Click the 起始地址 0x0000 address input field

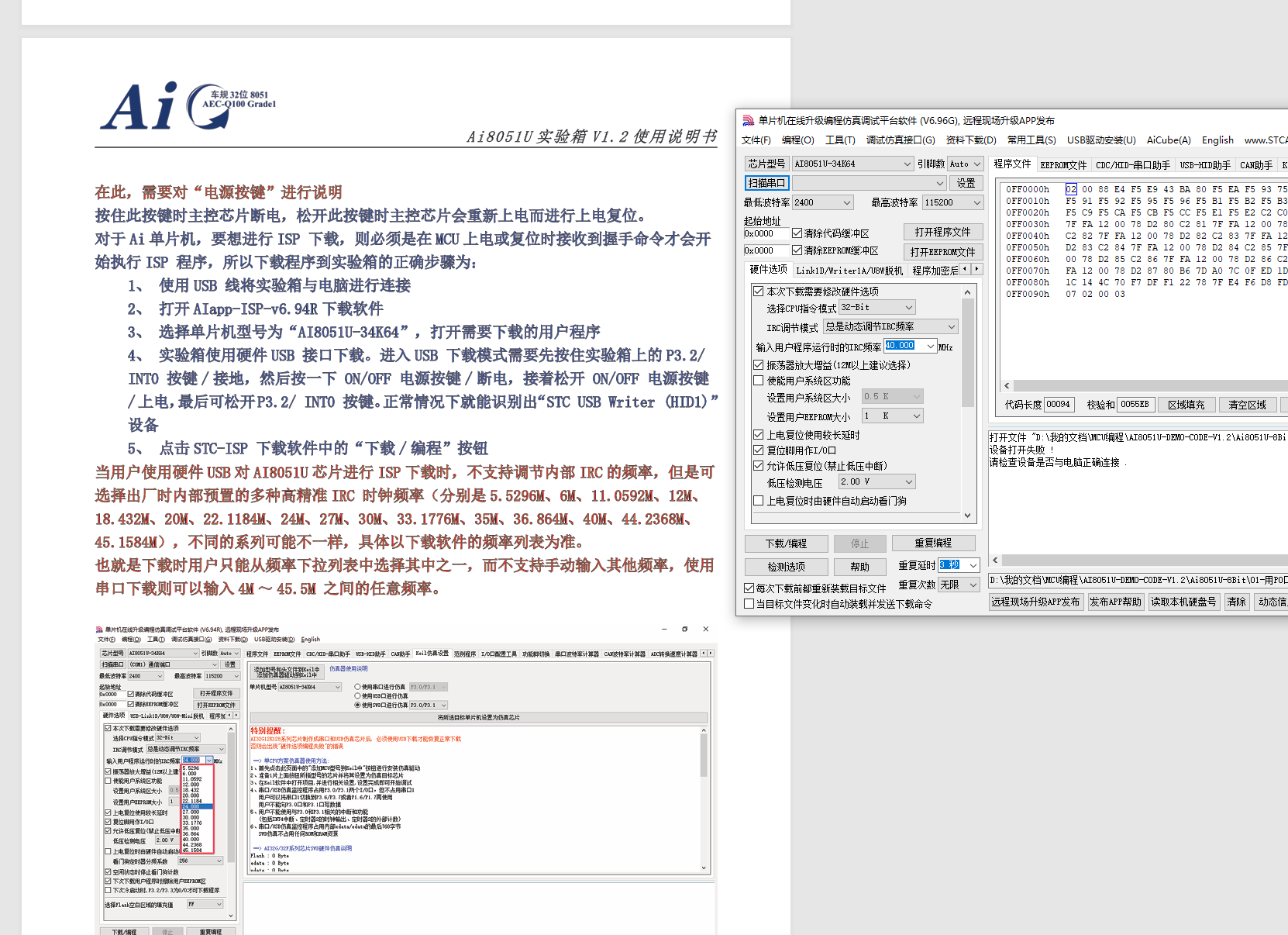pyautogui.click(x=767, y=233)
